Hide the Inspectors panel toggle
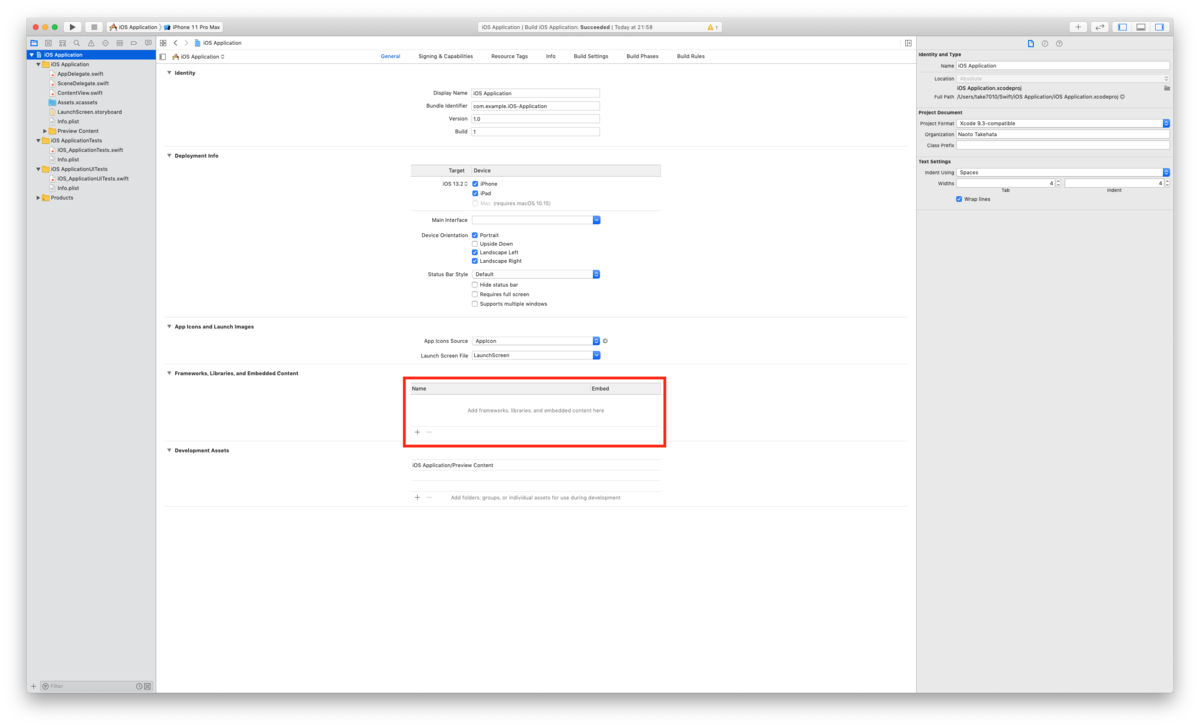The height and width of the screenshot is (728, 1200). [1160, 27]
